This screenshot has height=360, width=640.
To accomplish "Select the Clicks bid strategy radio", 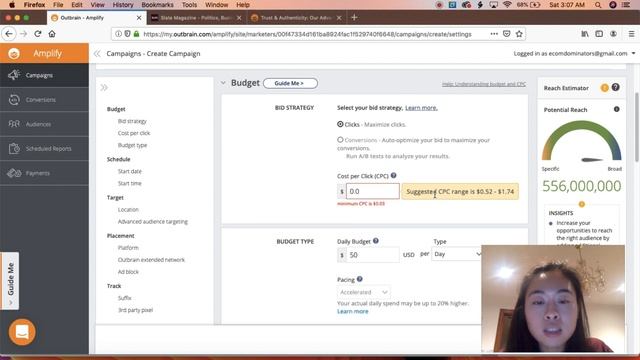I will [x=340, y=124].
